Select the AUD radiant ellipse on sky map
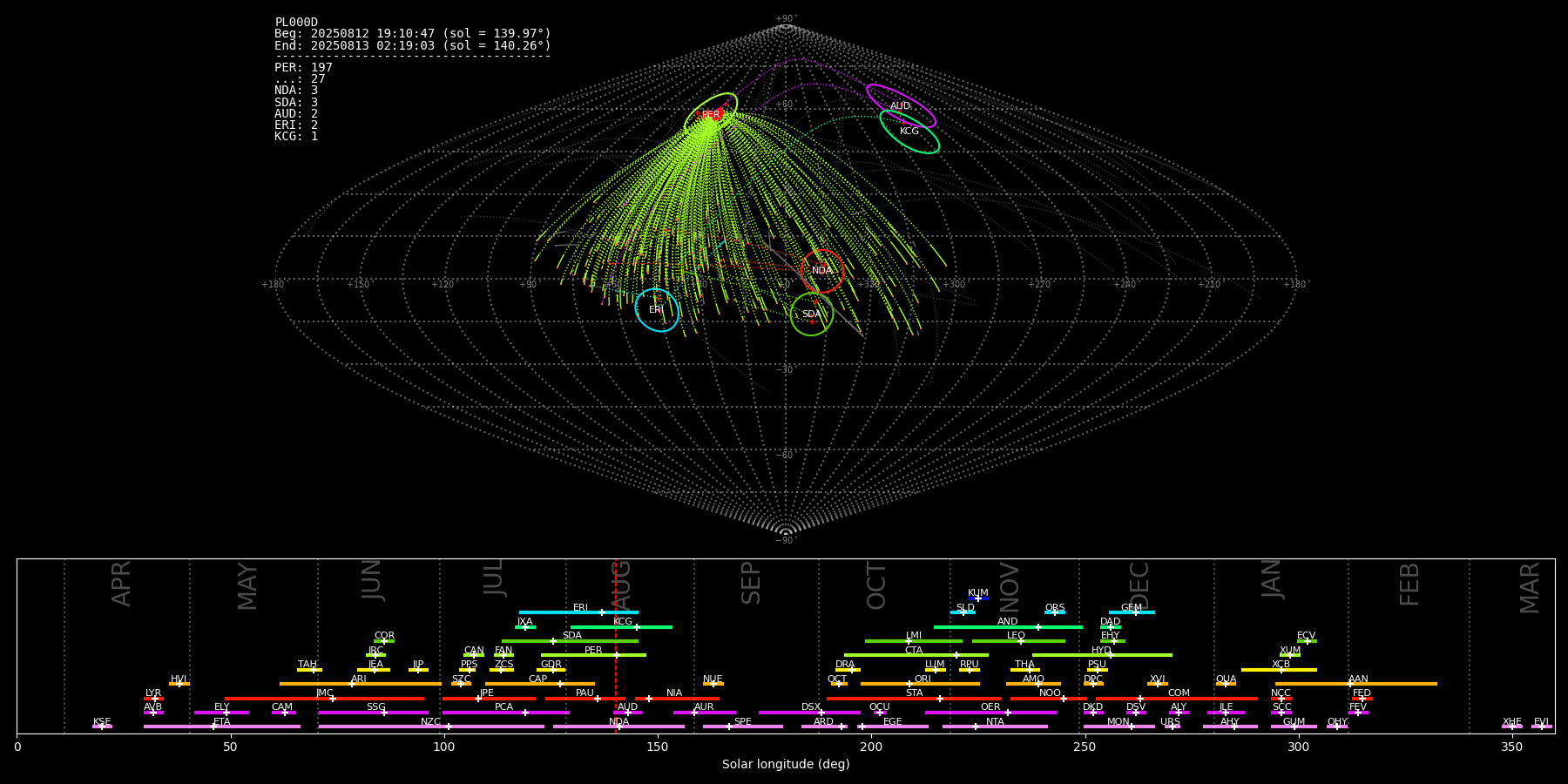1568x784 pixels. [x=901, y=106]
